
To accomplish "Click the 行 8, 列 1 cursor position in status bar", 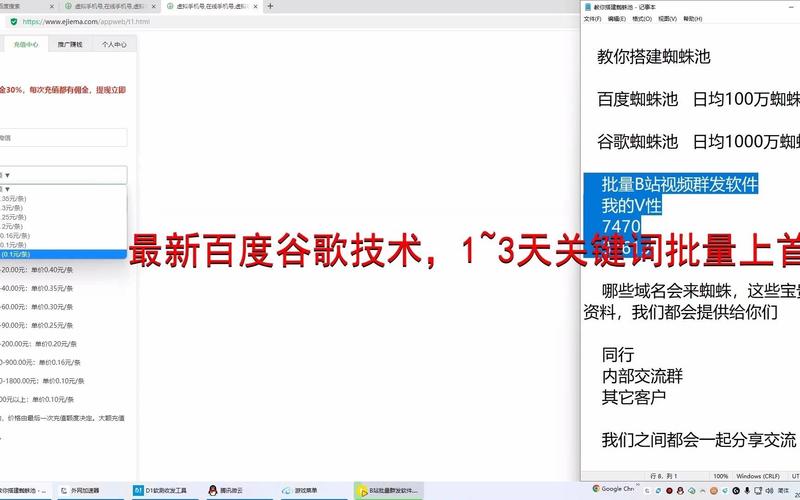I will coord(664,476).
